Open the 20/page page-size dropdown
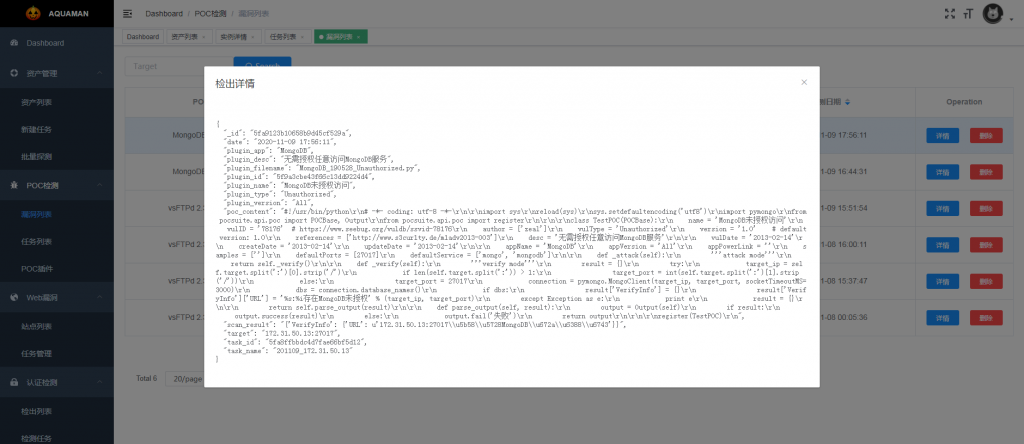The width and height of the screenshot is (1024, 444). click(x=185, y=379)
